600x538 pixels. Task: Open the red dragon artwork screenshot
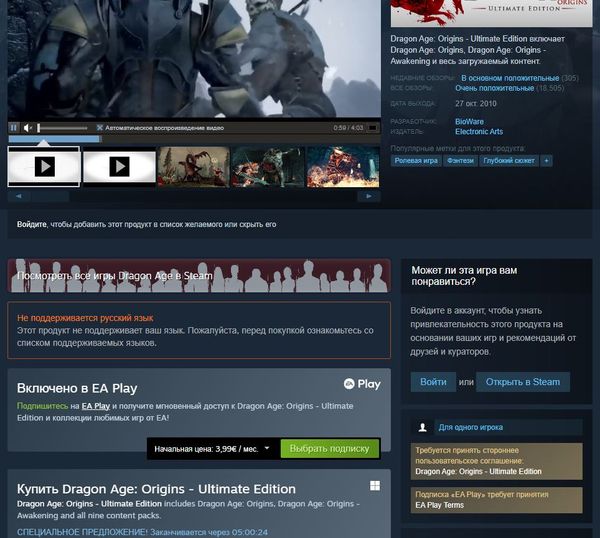[194, 167]
